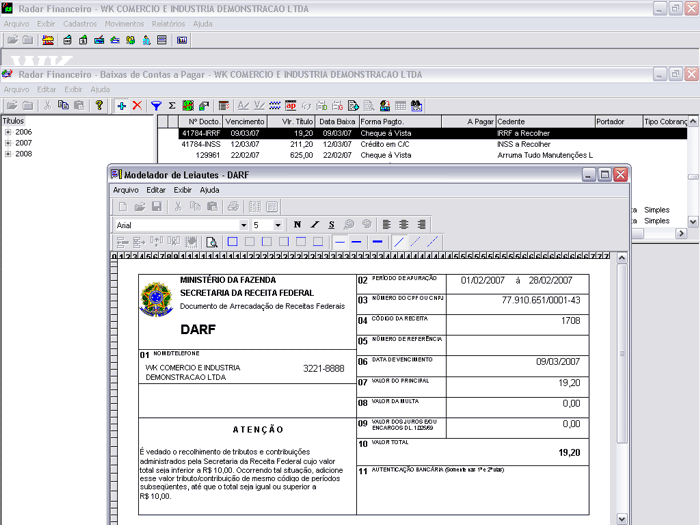Open the Arial font name dropdown
The width and height of the screenshot is (700, 525).
coord(242,225)
